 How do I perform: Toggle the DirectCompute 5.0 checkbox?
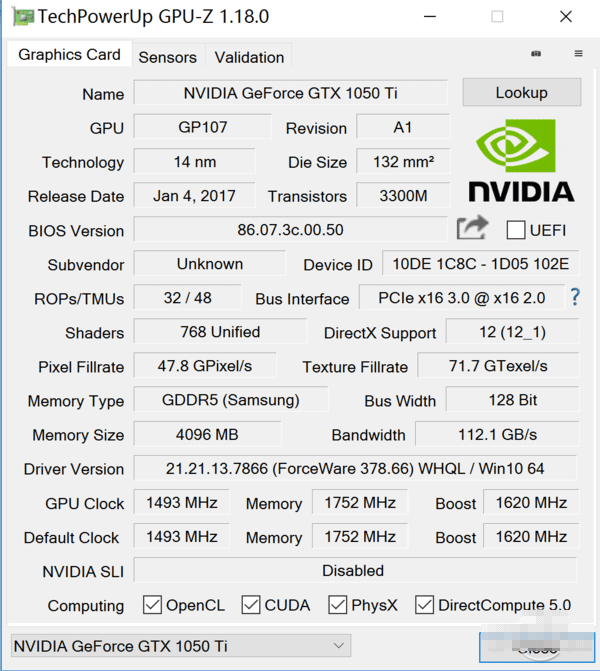[x=424, y=605]
